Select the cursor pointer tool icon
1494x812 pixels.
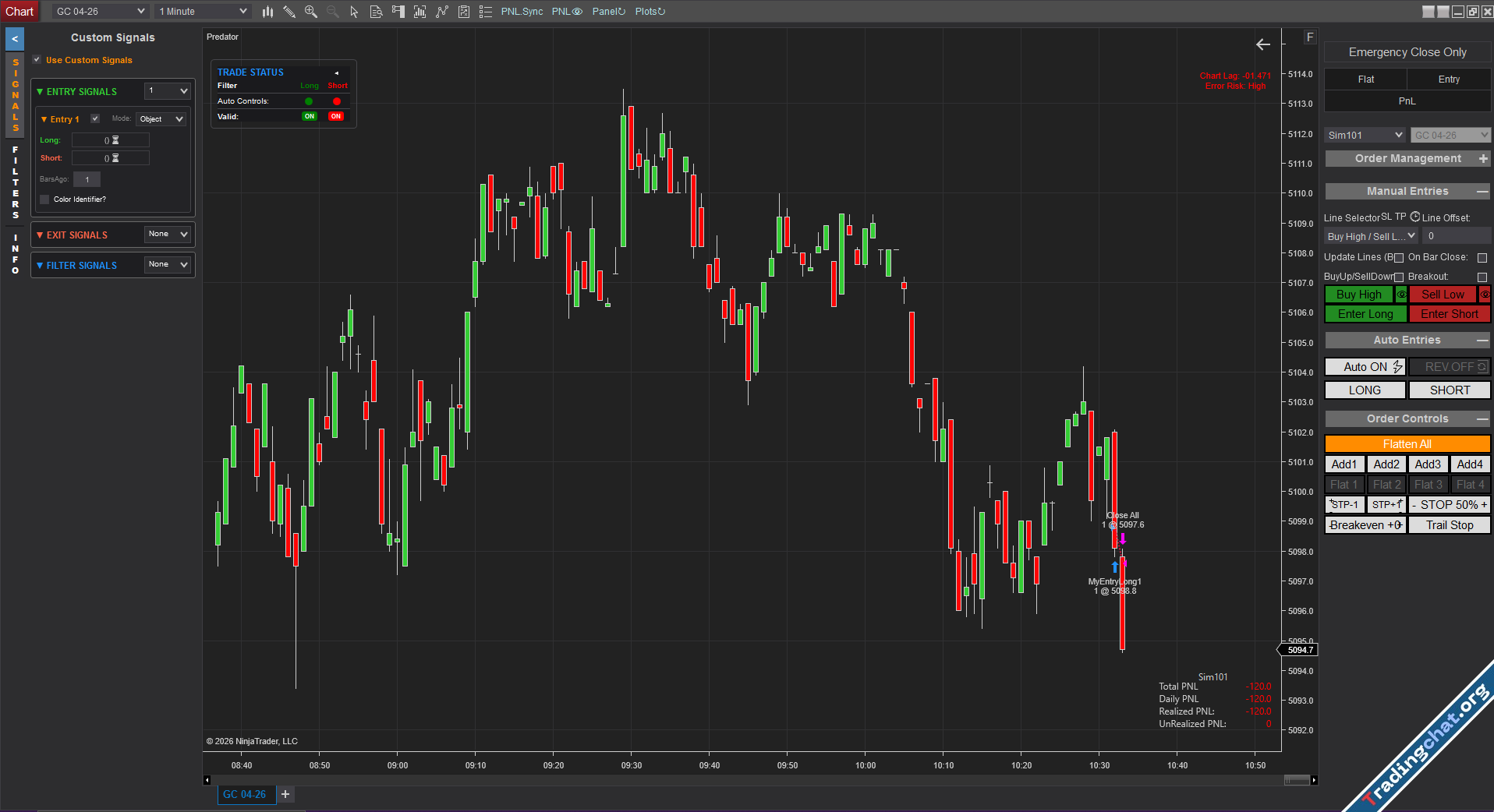pyautogui.click(x=354, y=12)
